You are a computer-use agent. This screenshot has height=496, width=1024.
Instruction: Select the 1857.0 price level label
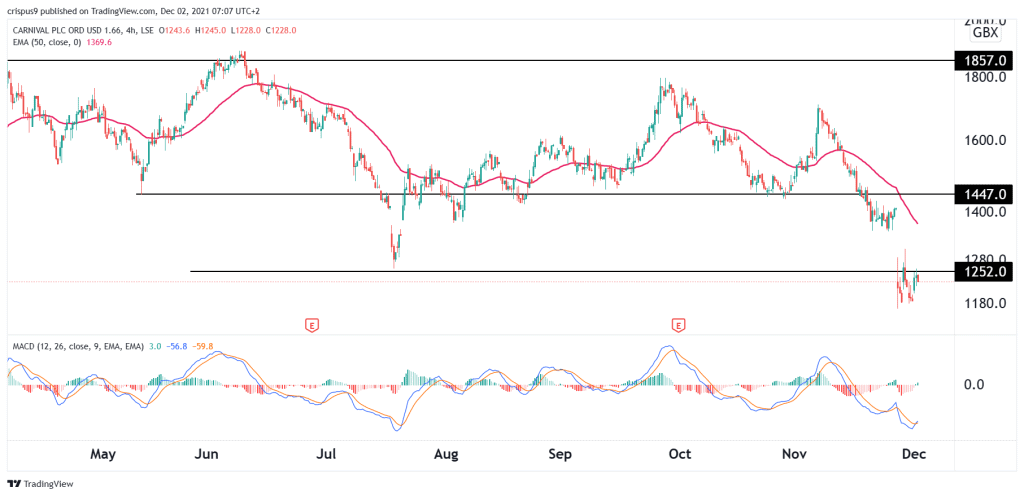[x=984, y=60]
